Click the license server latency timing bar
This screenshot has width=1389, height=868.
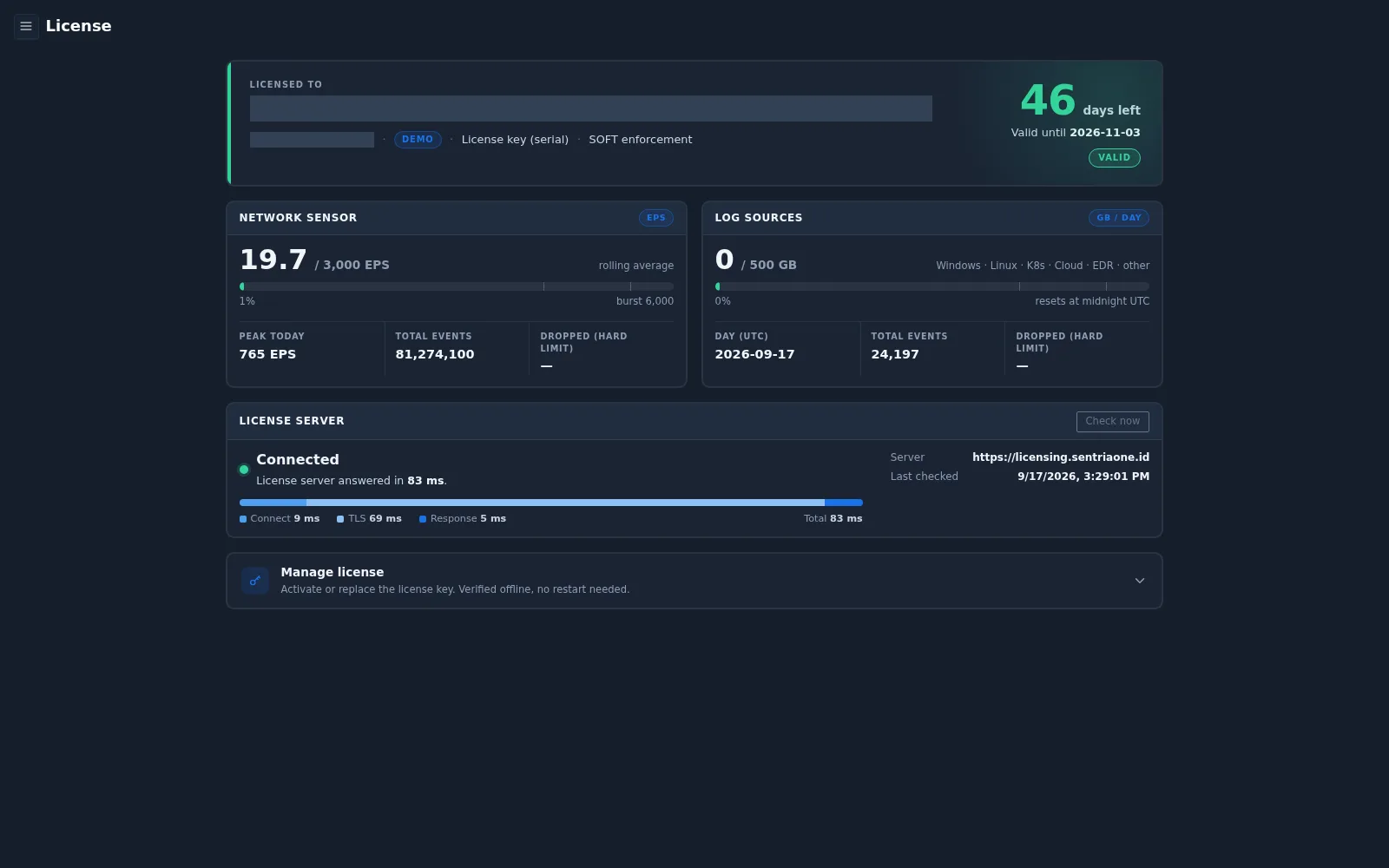[x=551, y=503]
